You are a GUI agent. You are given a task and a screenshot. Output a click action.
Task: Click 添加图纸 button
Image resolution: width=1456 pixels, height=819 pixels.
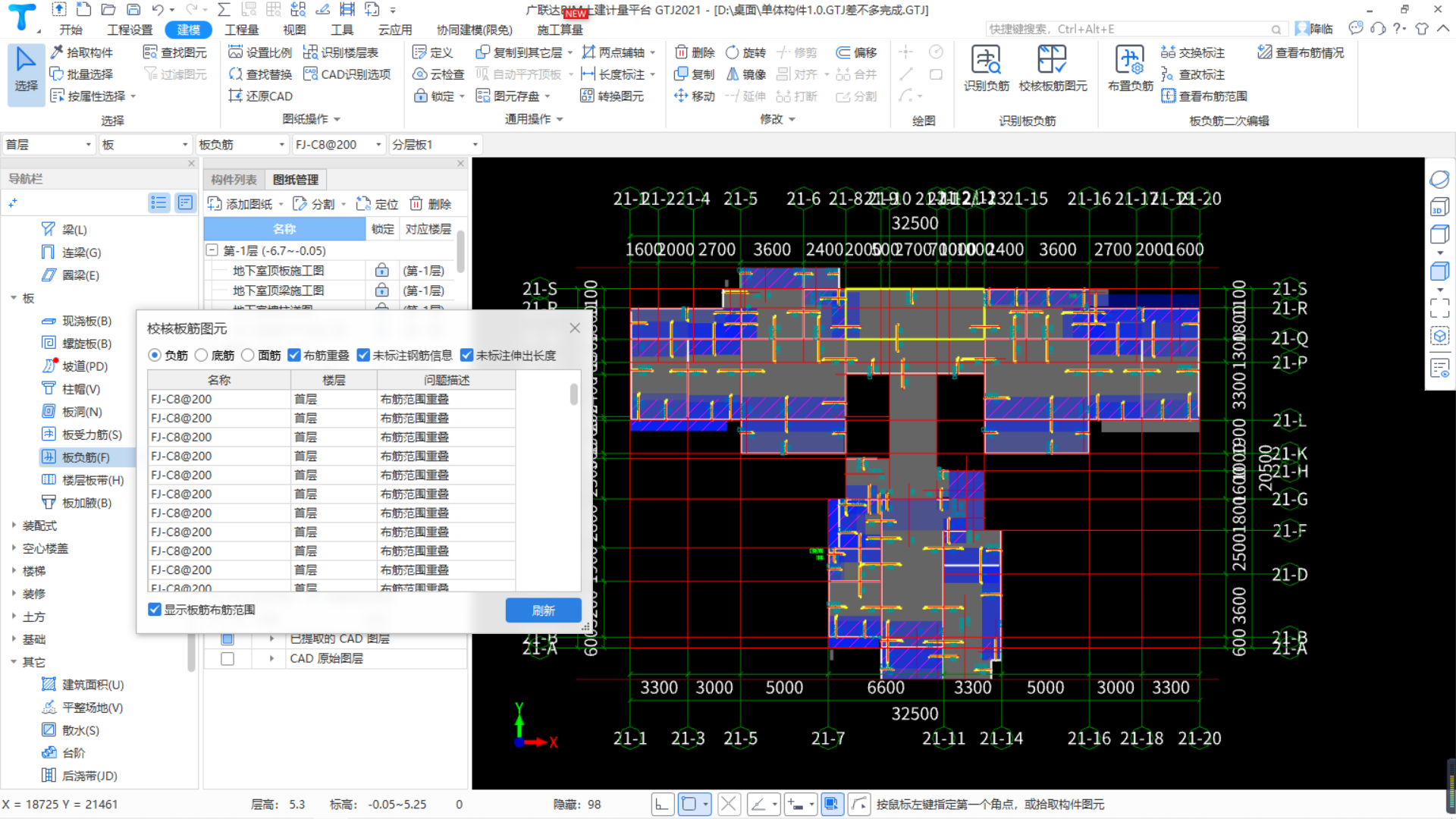240,204
